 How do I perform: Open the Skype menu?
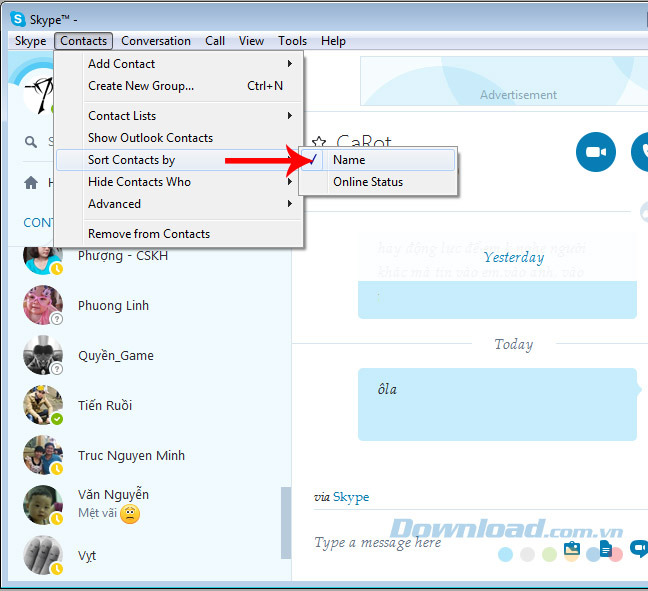(31, 41)
